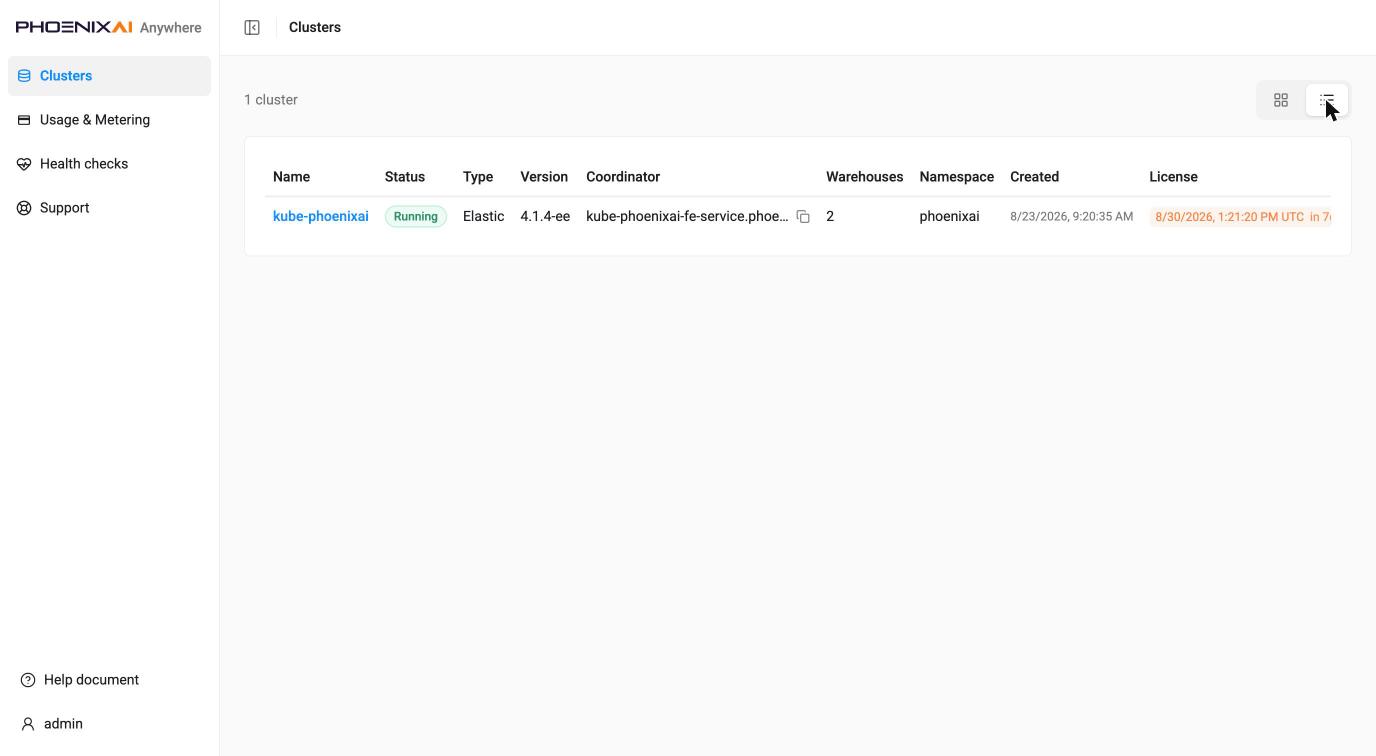The image size is (1376, 756).
Task: Open the Support page
Action: click(x=109, y=208)
